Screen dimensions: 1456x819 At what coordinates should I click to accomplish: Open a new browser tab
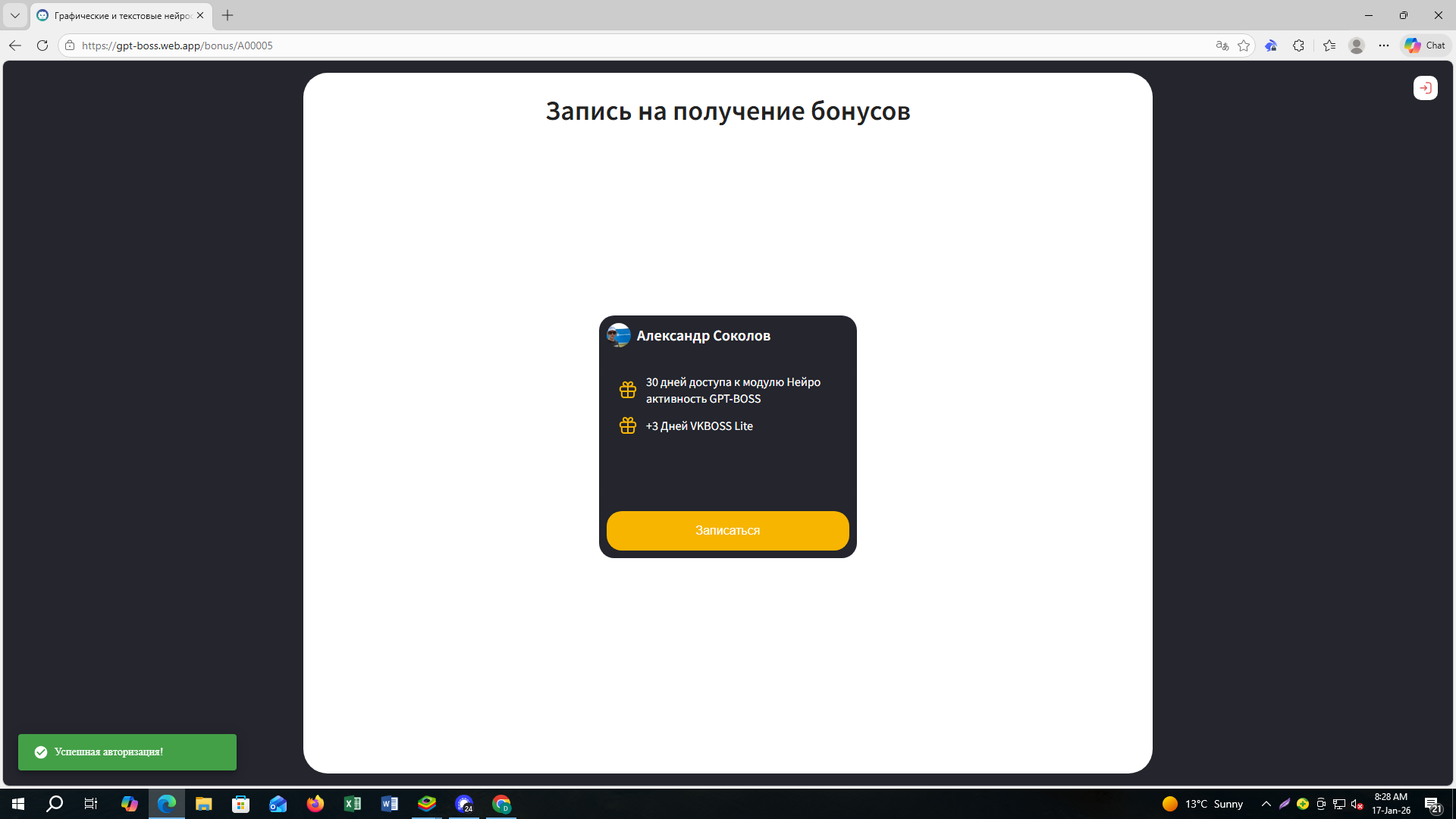click(x=227, y=15)
